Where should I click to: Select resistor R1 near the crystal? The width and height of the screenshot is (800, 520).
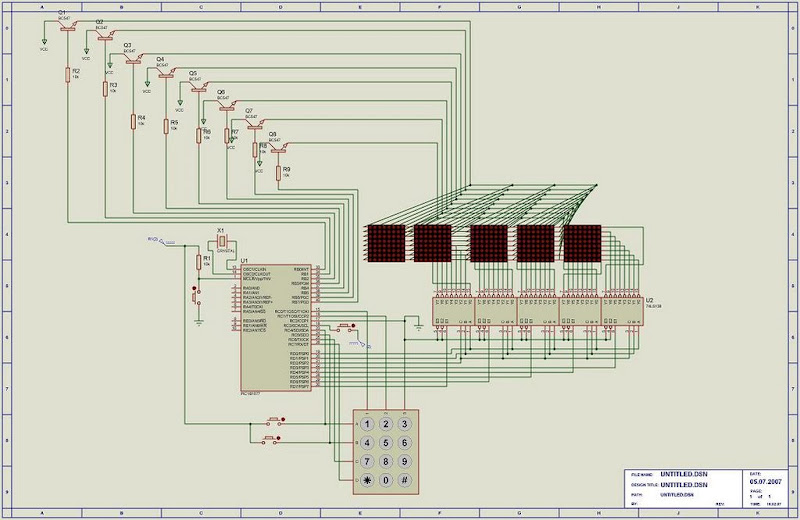[198, 262]
